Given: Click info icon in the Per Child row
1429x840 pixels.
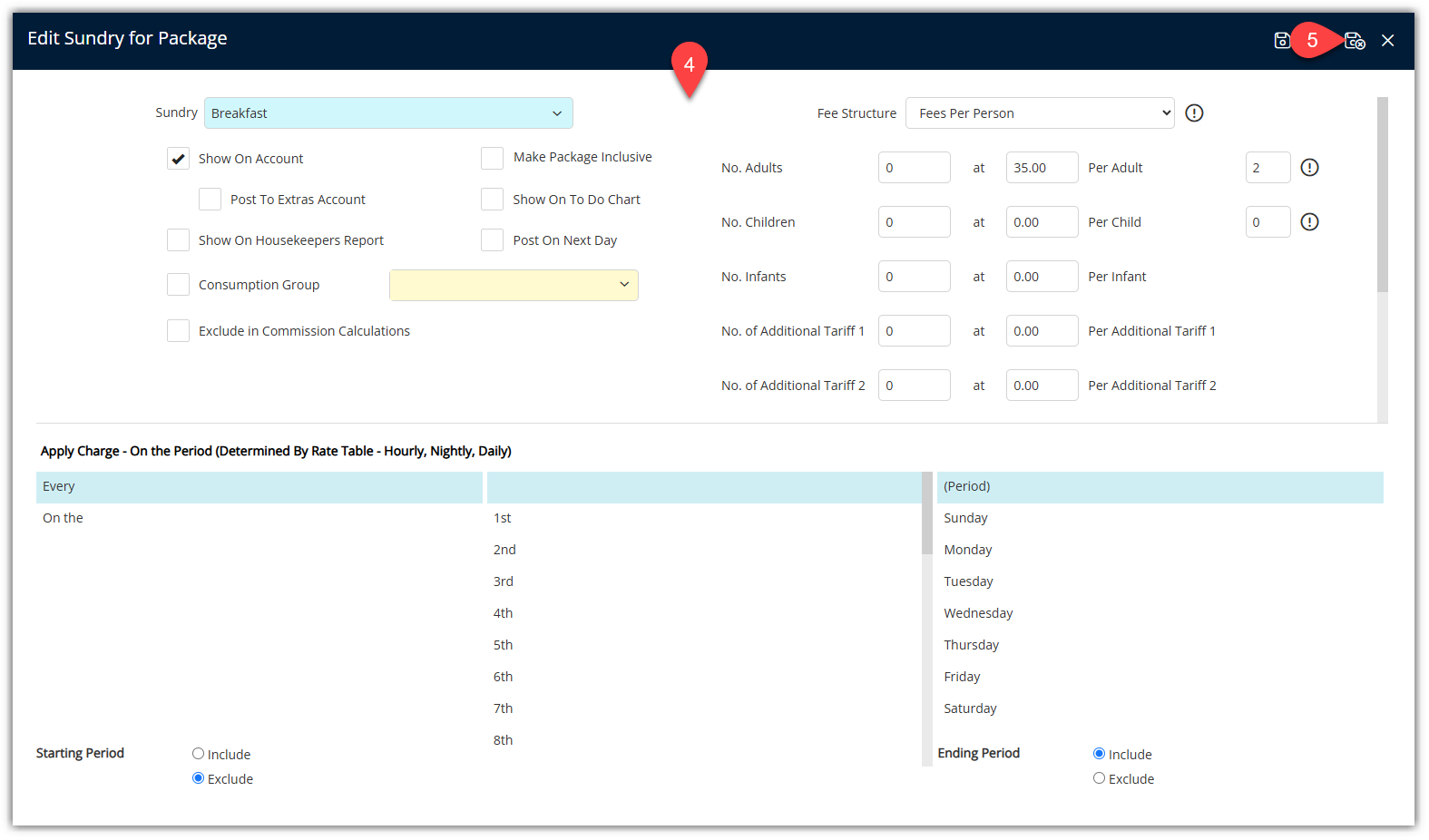Looking at the screenshot, I should [1309, 221].
